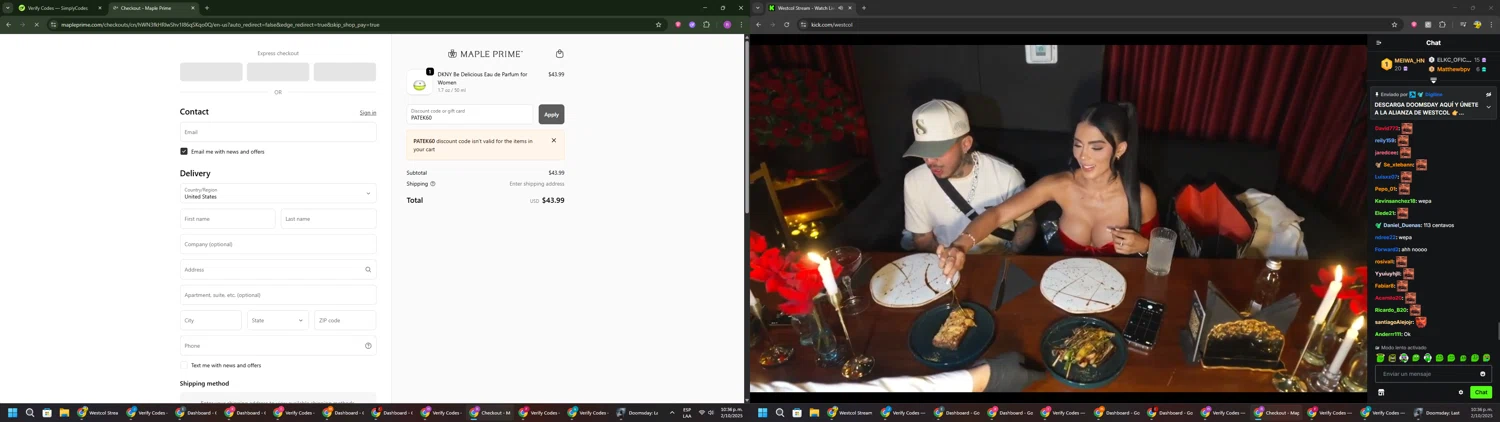This screenshot has height=422, width=1500.
Task: View site info icon beside mapleprime.com URL
Action: click(x=53, y=25)
